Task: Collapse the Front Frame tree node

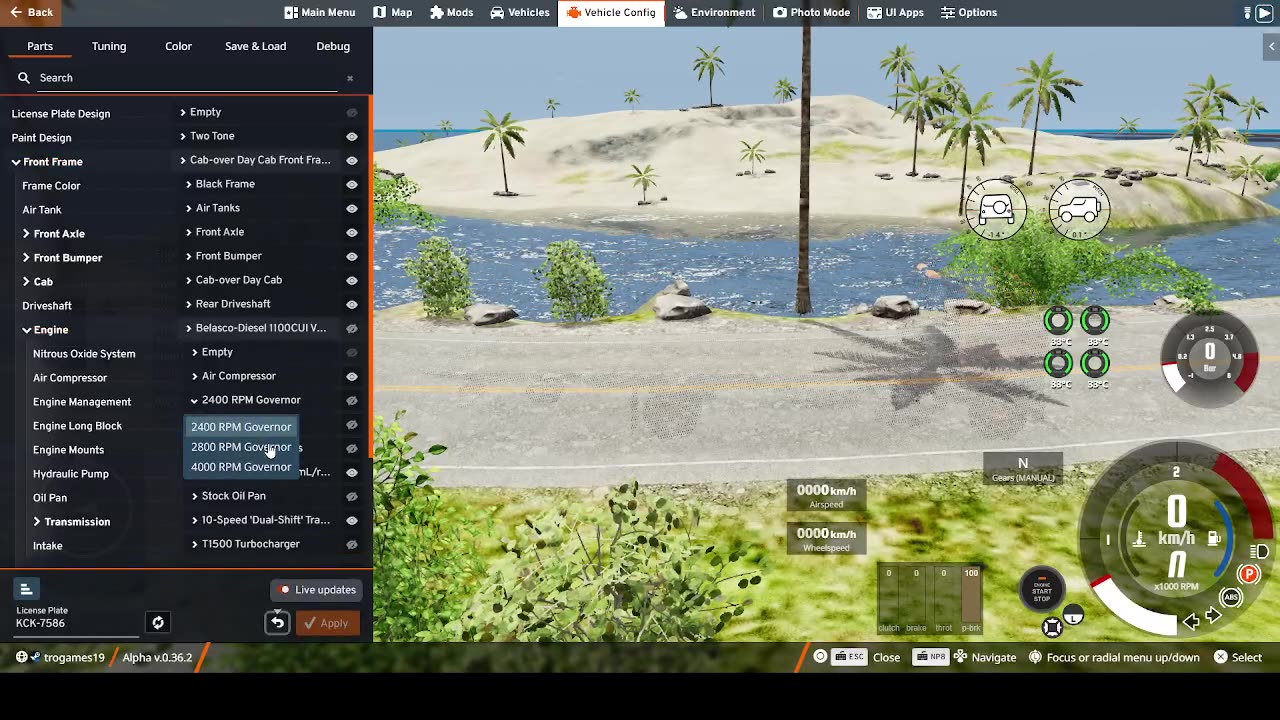Action: [16, 162]
